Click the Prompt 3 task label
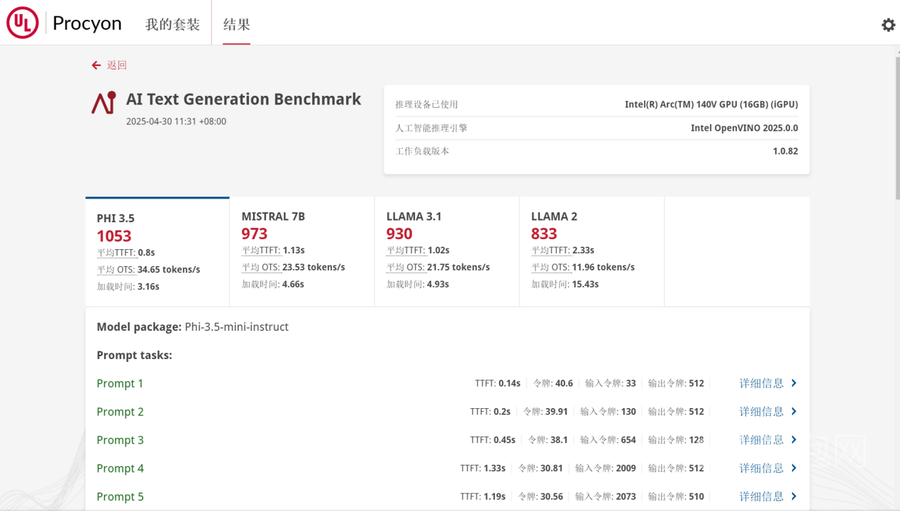This screenshot has width=900, height=511. pos(120,440)
